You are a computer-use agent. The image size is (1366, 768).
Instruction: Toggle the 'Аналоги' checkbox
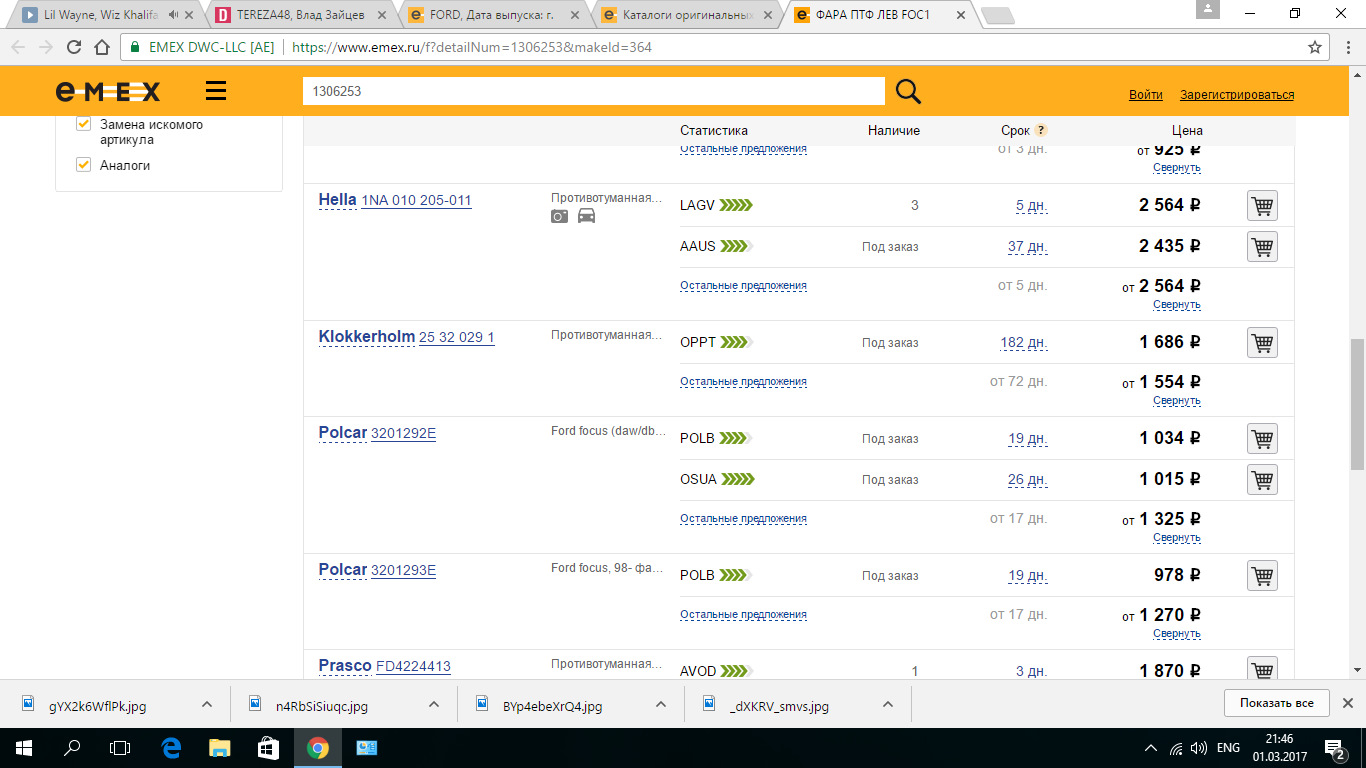84,165
